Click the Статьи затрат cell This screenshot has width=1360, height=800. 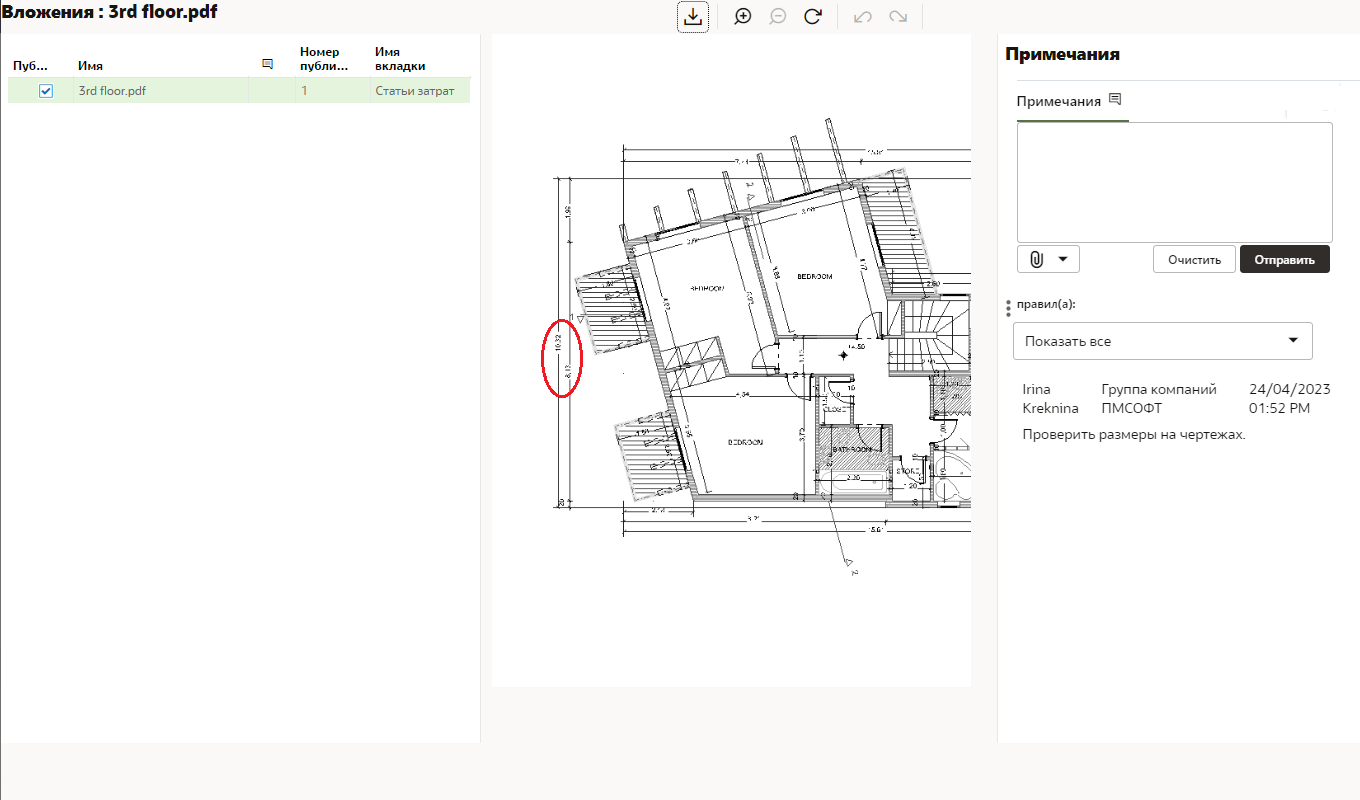click(414, 91)
